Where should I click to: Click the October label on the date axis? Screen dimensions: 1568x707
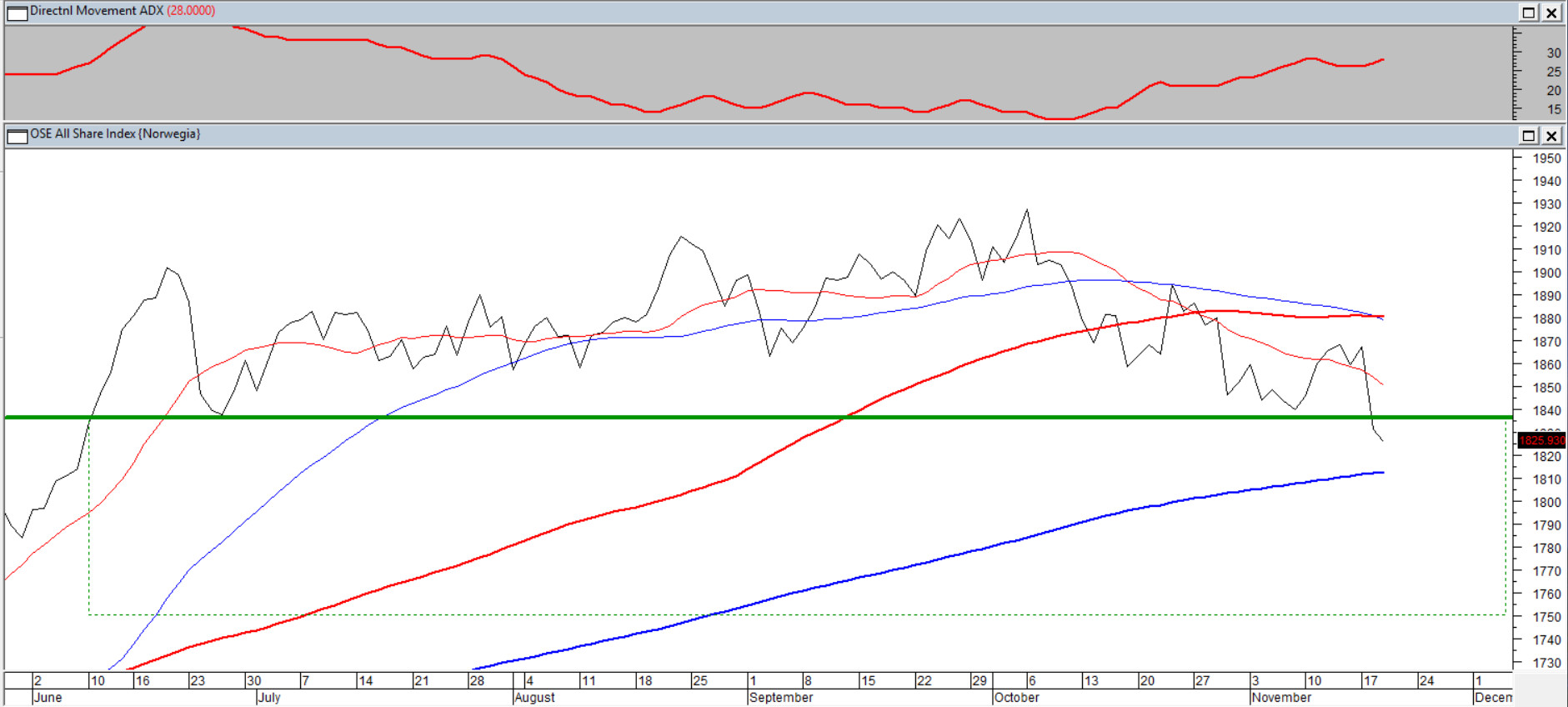click(x=1016, y=698)
